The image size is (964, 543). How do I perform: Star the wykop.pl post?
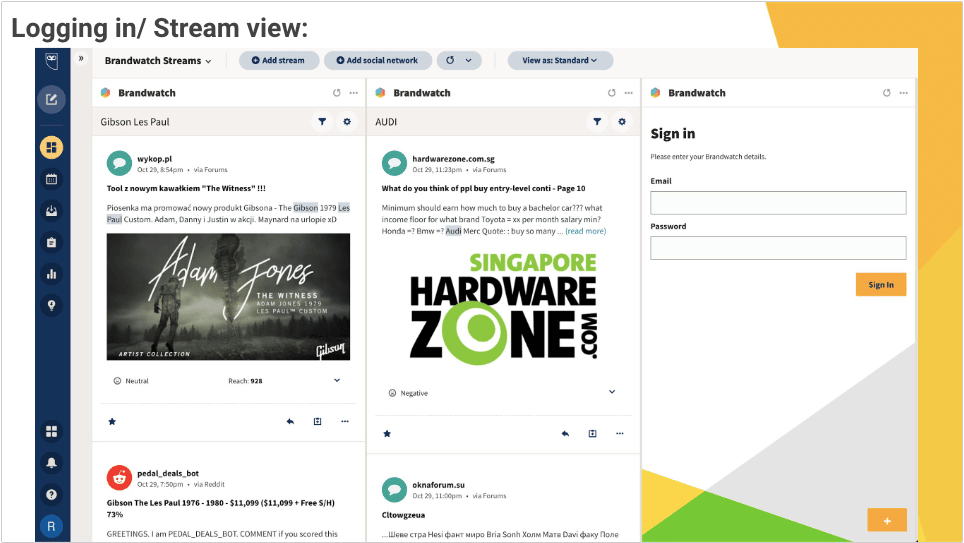tap(112, 422)
